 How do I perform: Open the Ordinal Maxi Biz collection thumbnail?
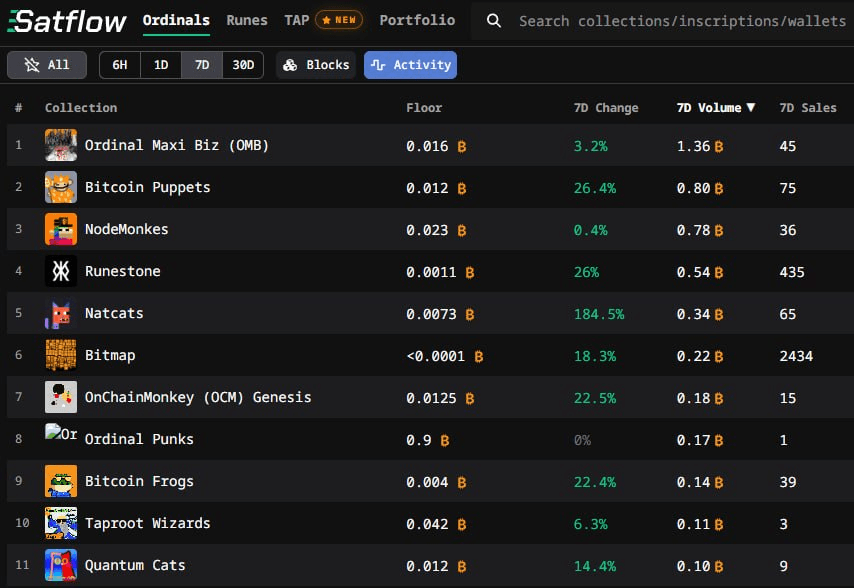(x=61, y=146)
